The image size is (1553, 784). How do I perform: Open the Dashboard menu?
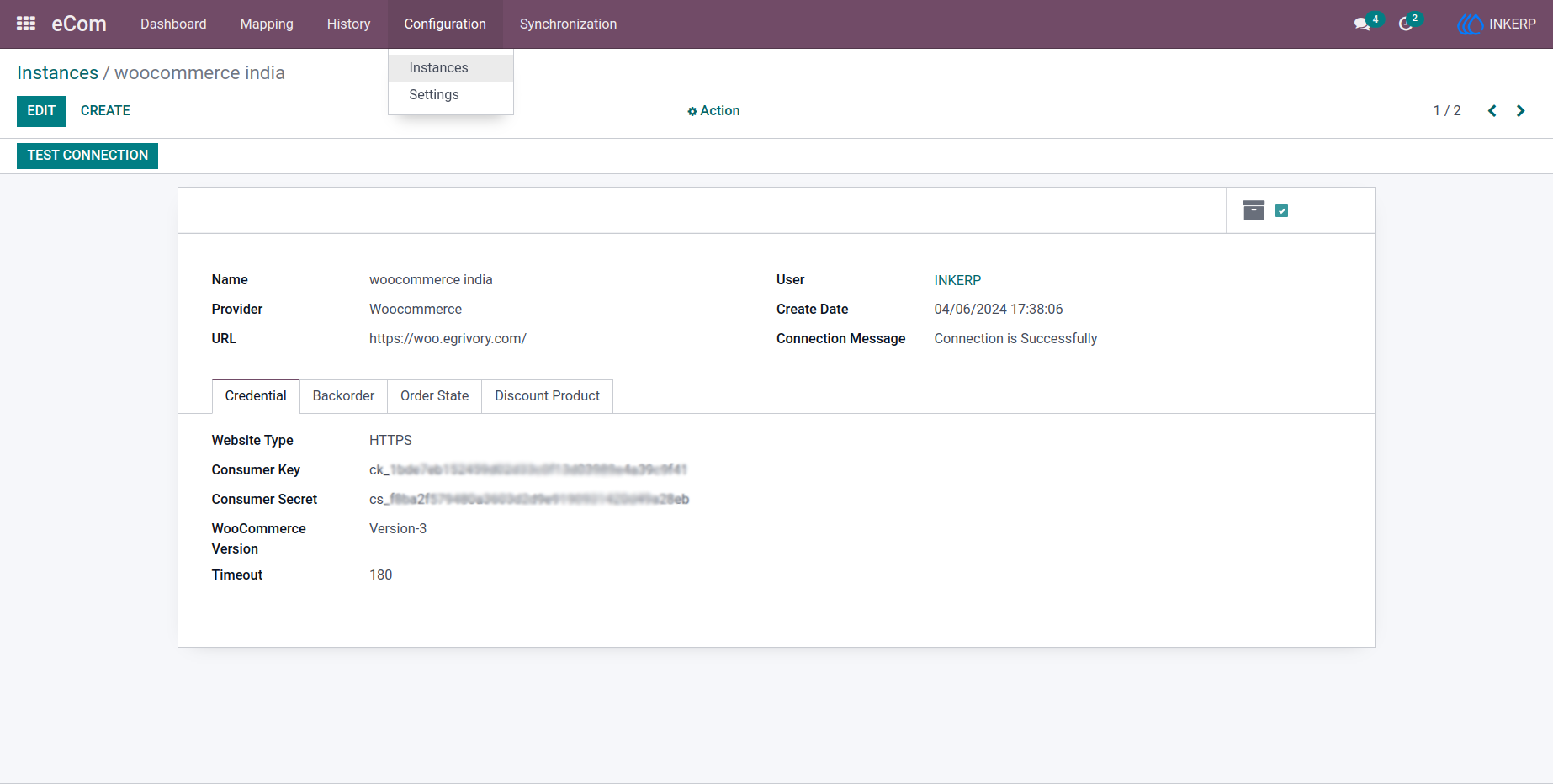pos(173,24)
